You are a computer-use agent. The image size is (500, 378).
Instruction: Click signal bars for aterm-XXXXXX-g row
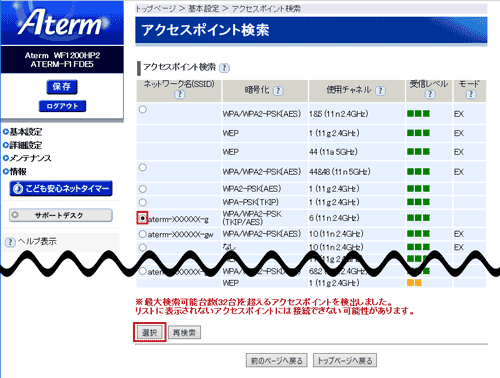pyautogui.click(x=418, y=218)
